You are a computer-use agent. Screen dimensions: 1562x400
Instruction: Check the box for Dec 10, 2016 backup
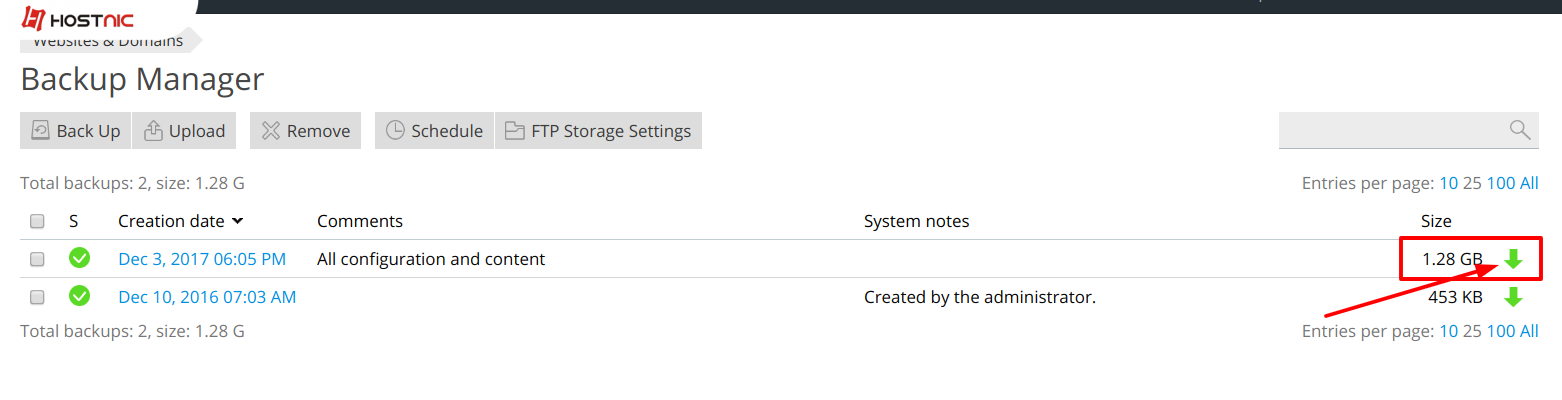pyautogui.click(x=37, y=297)
